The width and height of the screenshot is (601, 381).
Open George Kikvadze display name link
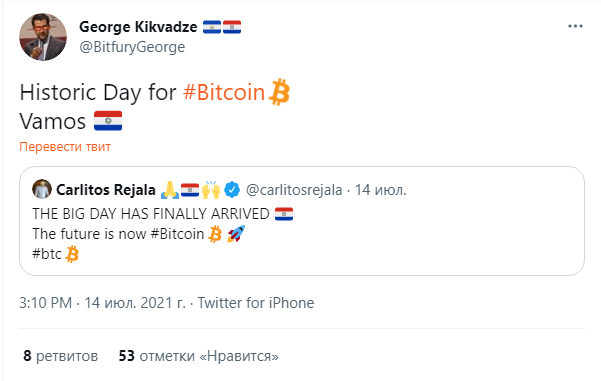click(138, 27)
